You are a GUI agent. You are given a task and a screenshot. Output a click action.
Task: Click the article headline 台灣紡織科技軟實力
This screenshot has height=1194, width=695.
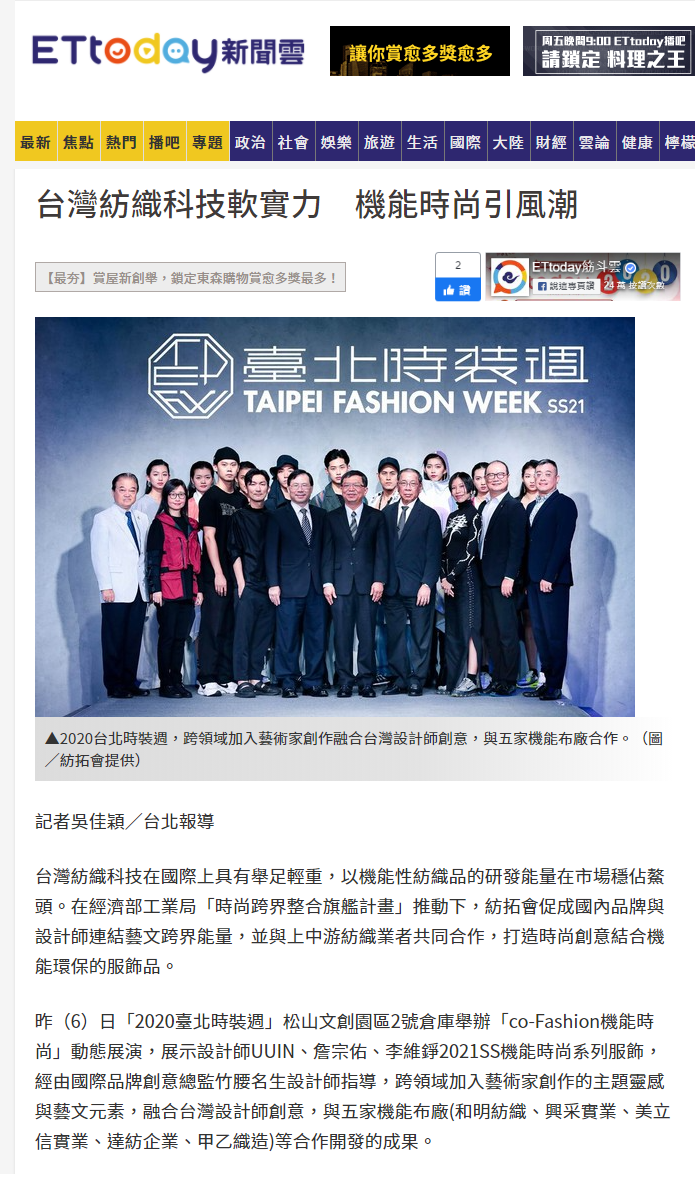pyautogui.click(x=180, y=205)
